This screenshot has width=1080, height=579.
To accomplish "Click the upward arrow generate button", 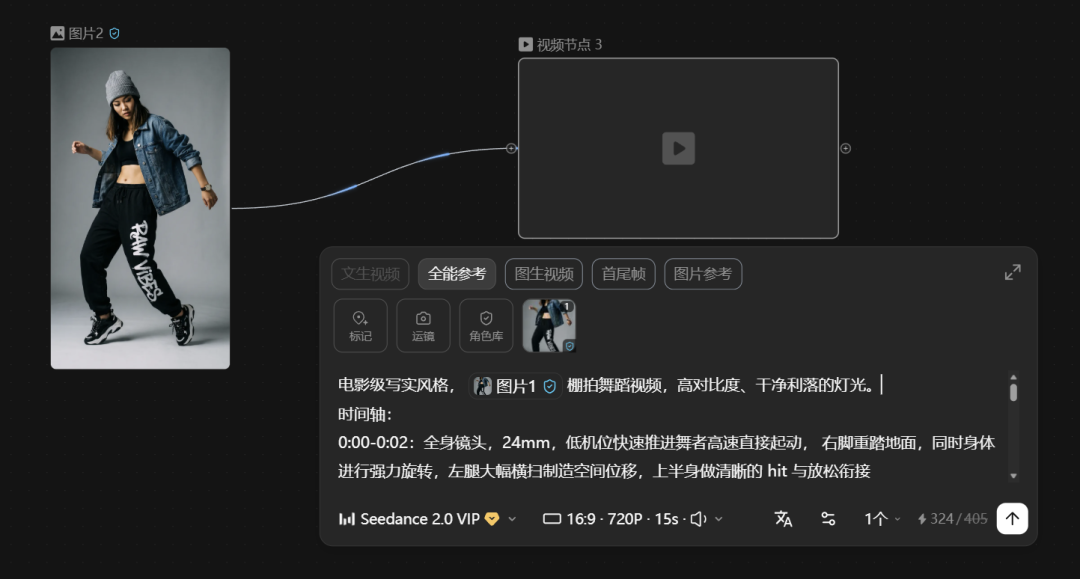I will pos(1011,518).
